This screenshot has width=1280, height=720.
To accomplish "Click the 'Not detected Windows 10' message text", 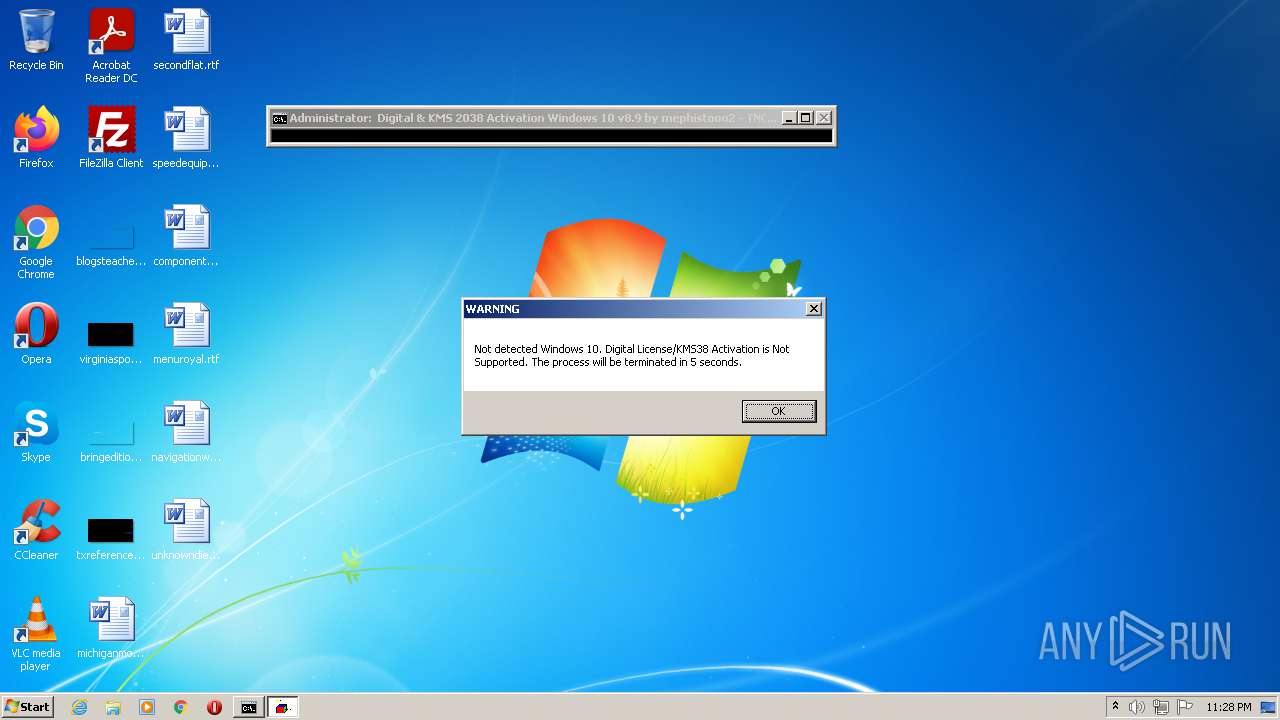I will tap(631, 355).
